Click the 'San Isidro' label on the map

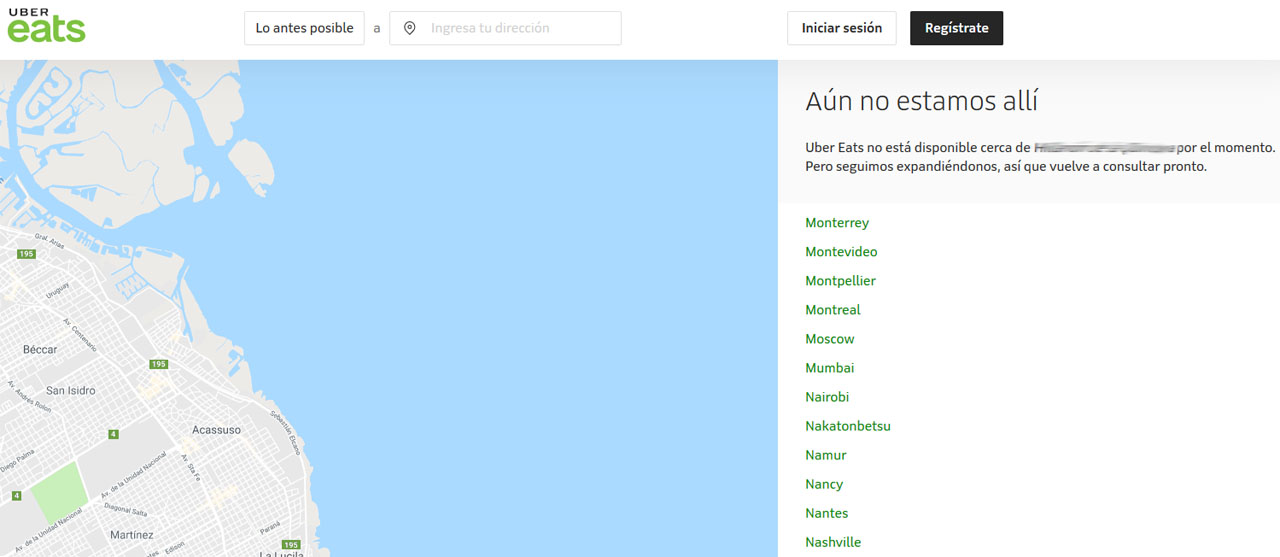pos(71,391)
